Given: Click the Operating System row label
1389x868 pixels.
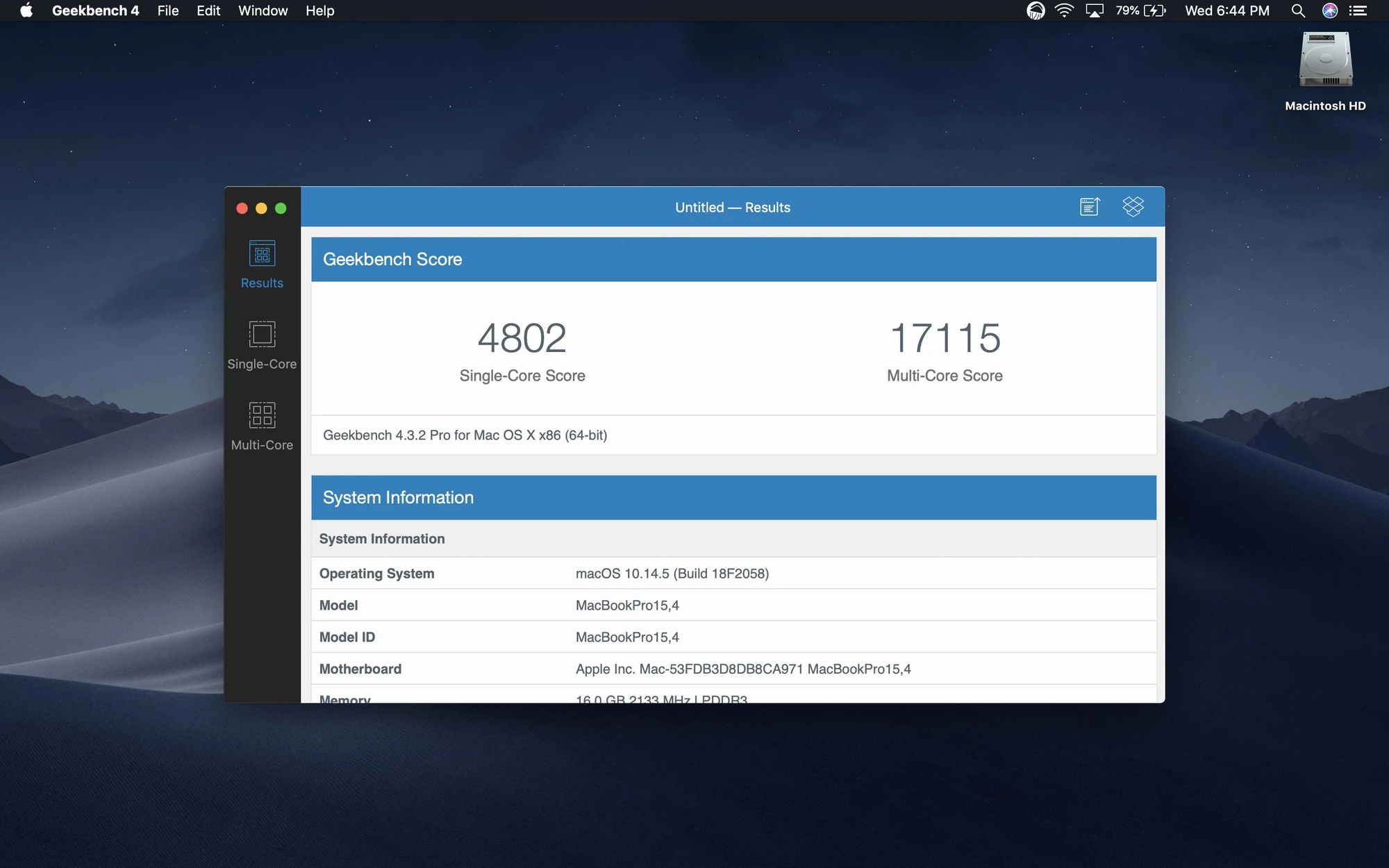Looking at the screenshot, I should [x=376, y=574].
